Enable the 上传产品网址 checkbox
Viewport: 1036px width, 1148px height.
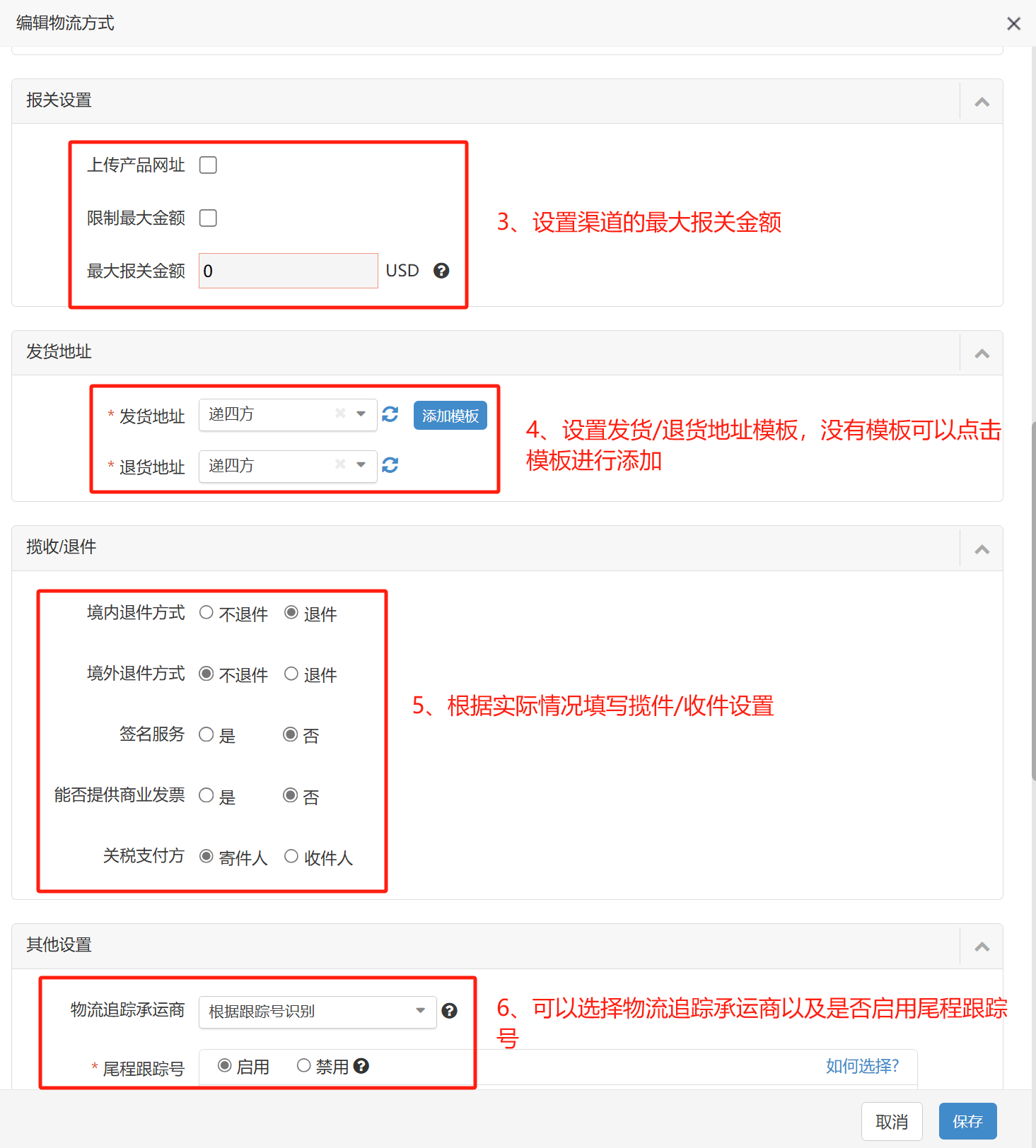click(x=208, y=165)
